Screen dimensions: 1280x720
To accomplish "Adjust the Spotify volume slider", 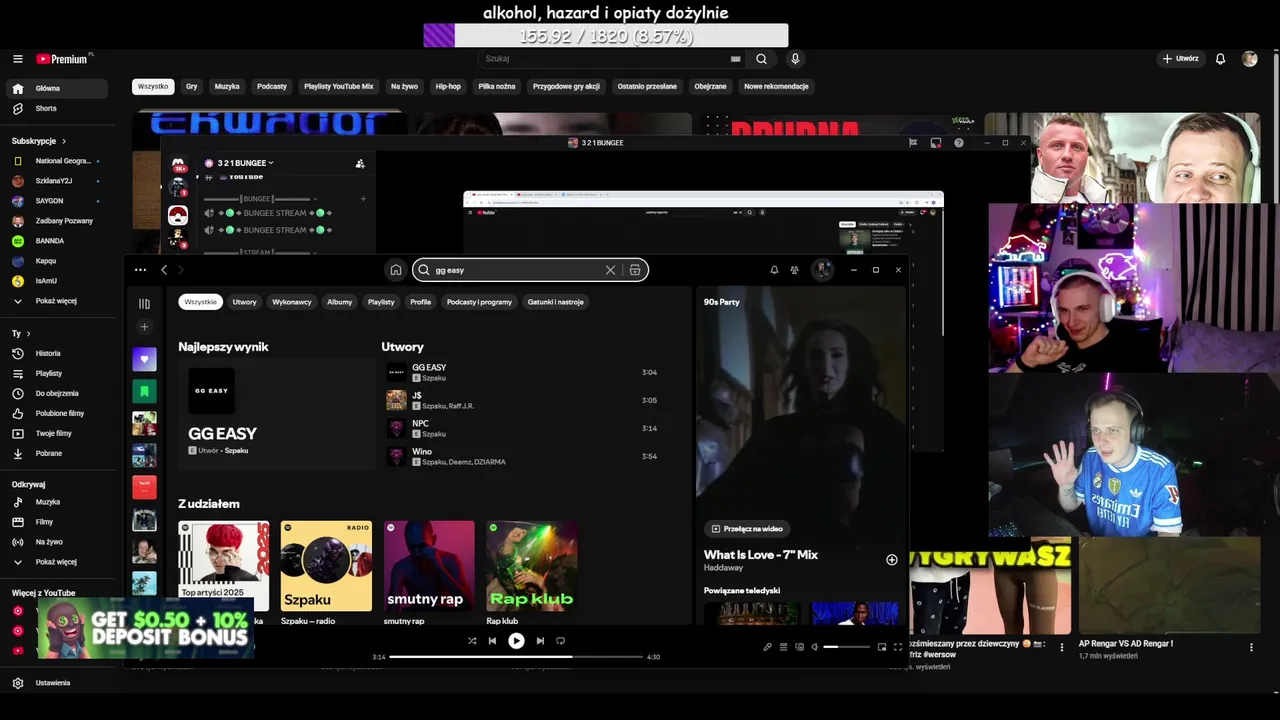I will [x=846, y=647].
